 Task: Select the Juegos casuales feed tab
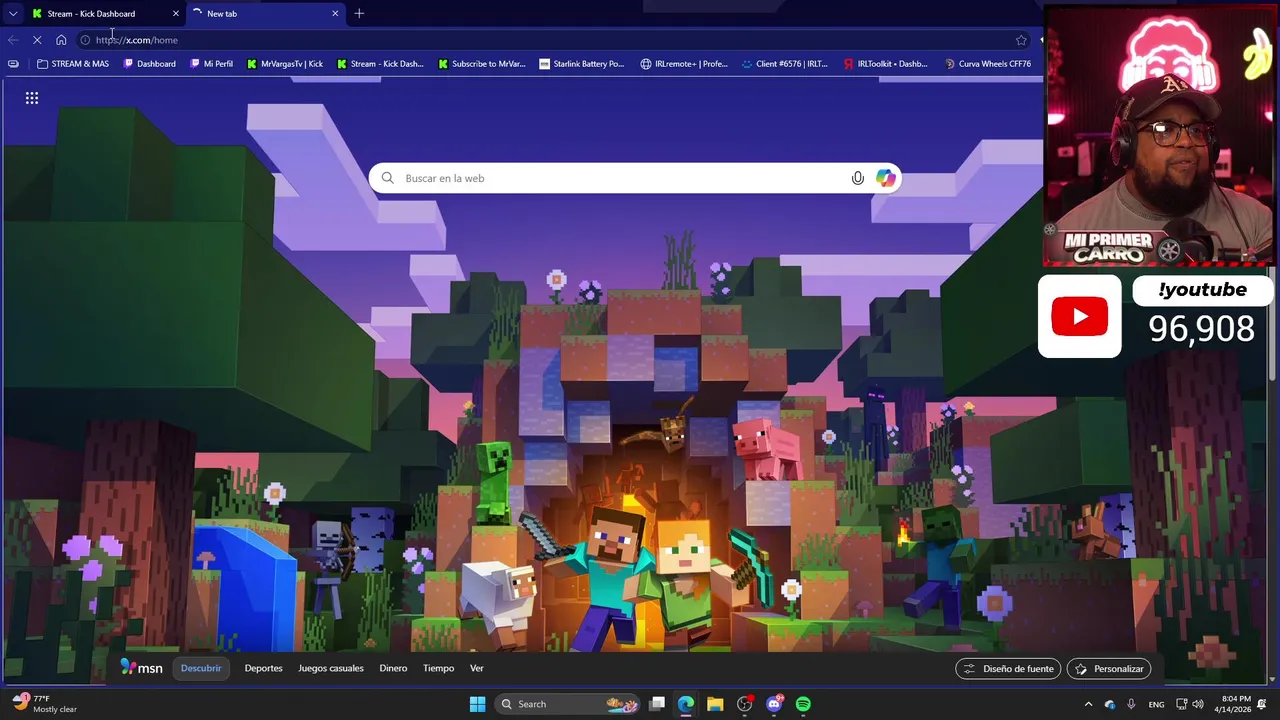331,668
